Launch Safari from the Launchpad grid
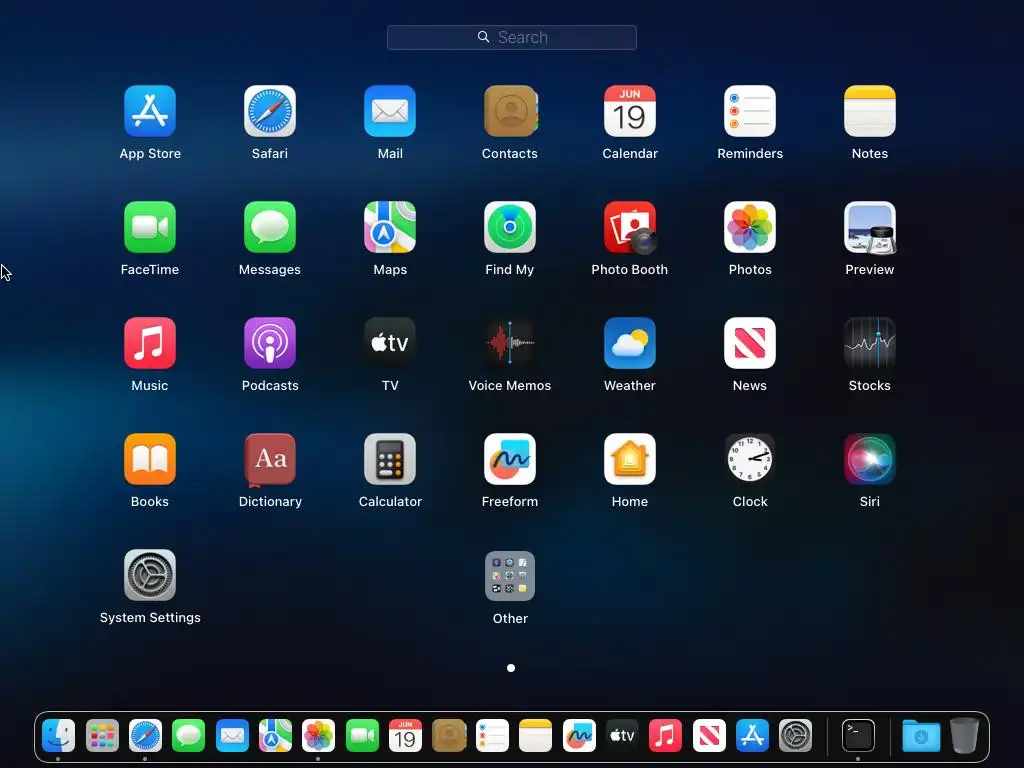This screenshot has width=1024, height=768. [270, 111]
